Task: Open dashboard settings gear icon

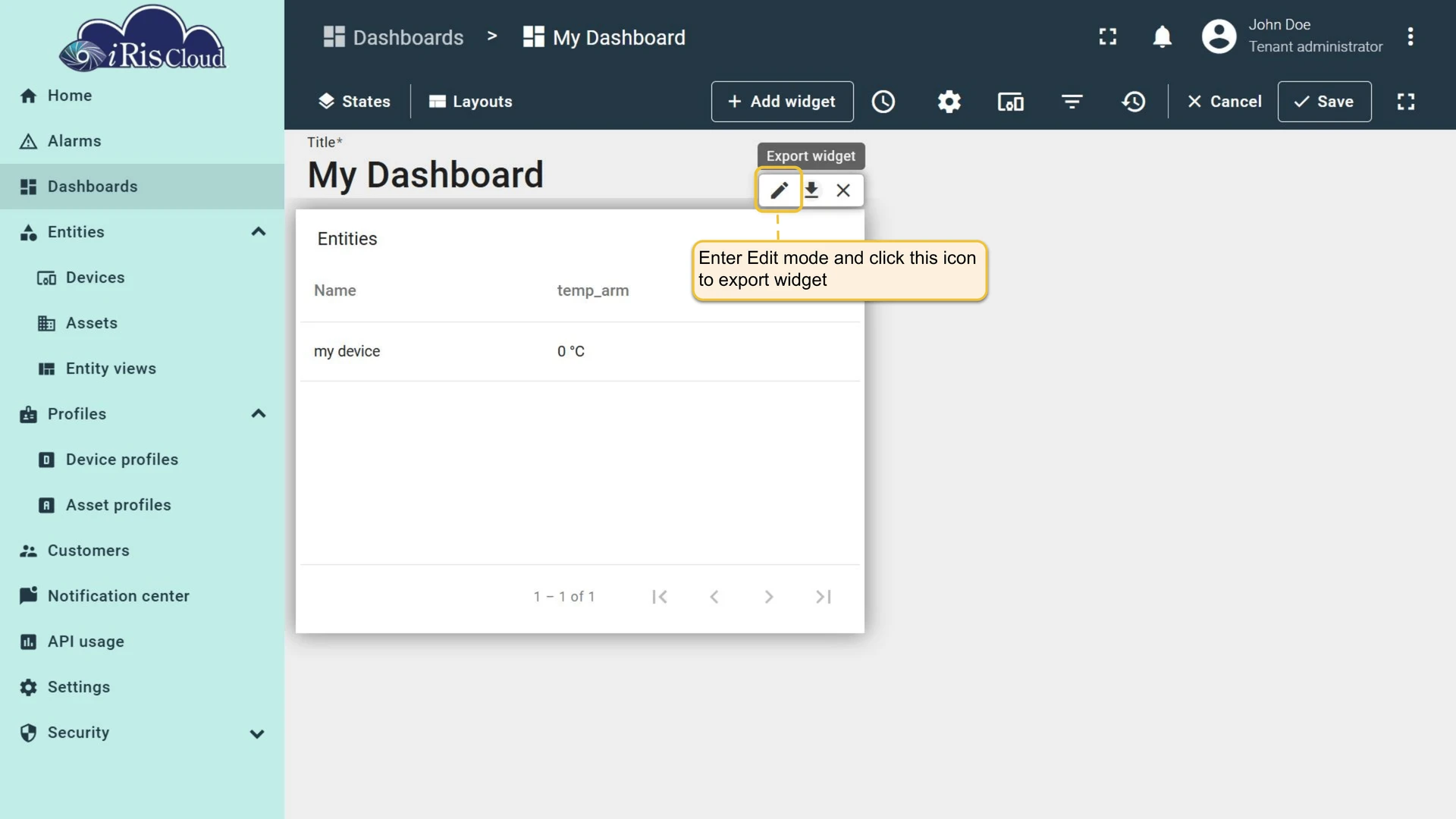Action: [x=949, y=102]
